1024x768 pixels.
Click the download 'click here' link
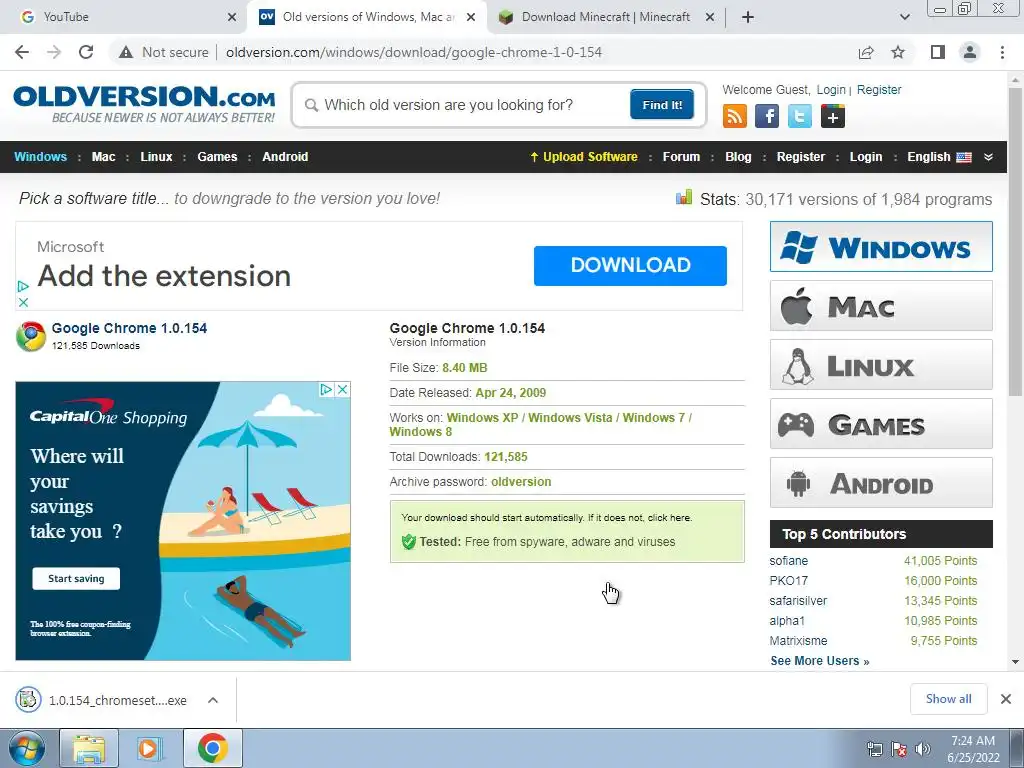(x=669, y=517)
